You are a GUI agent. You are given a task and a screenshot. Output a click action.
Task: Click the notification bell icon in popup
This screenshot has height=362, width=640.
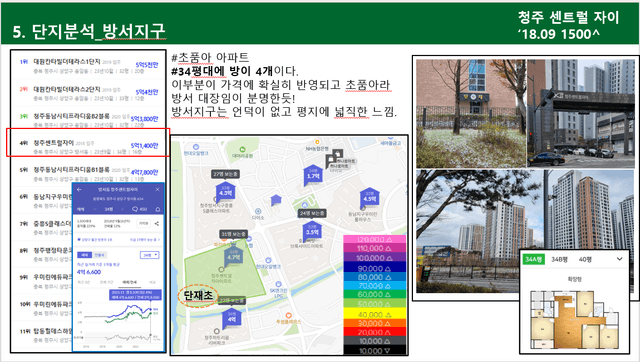click(158, 209)
